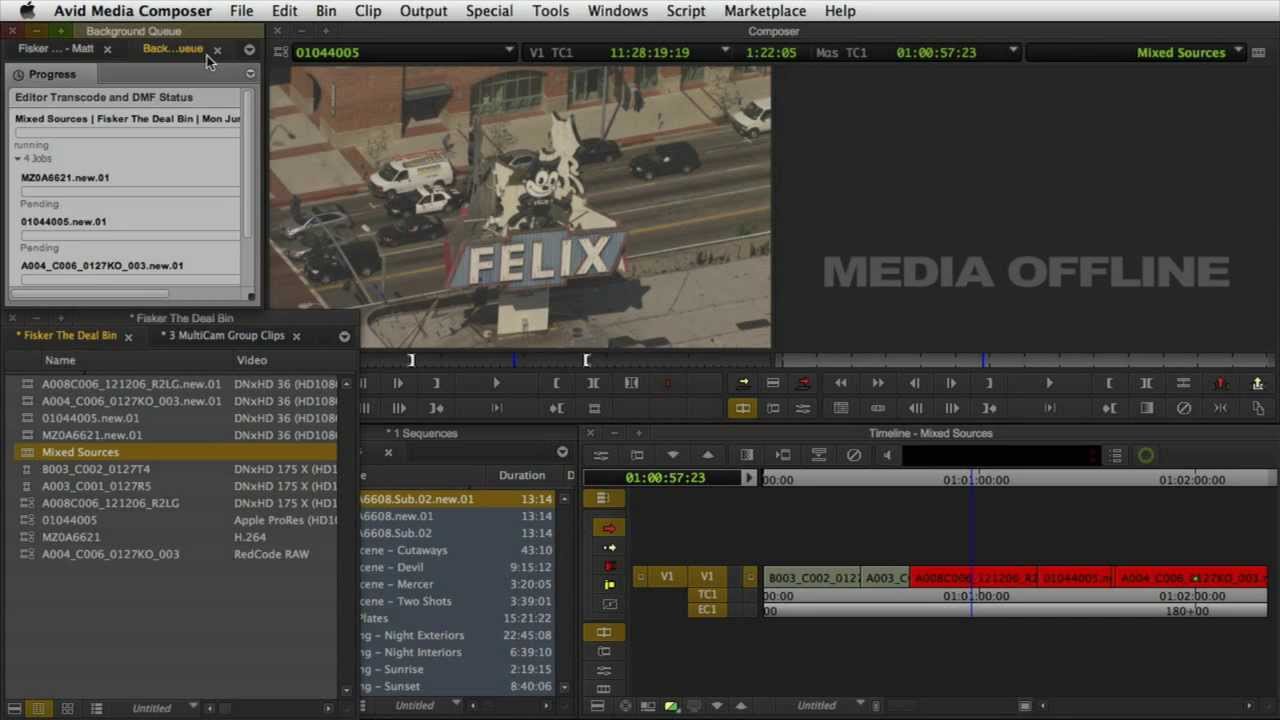The height and width of the screenshot is (720, 1280).
Task: Click Mark Clip button in source toolbar
Action: pyautogui.click(x=594, y=383)
